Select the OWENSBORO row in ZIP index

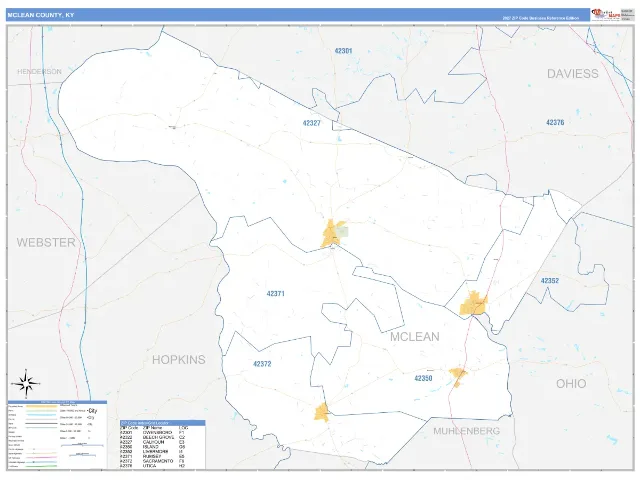tap(162, 433)
